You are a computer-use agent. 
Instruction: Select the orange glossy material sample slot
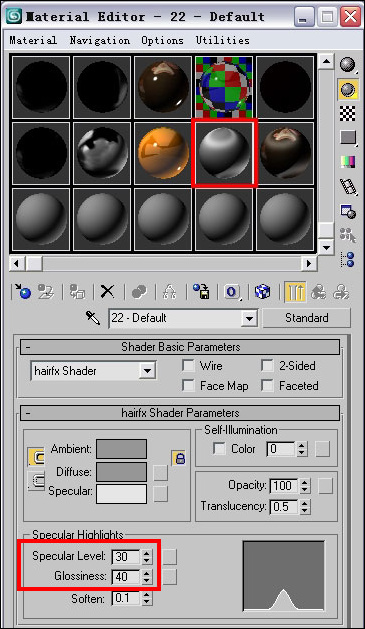click(163, 154)
